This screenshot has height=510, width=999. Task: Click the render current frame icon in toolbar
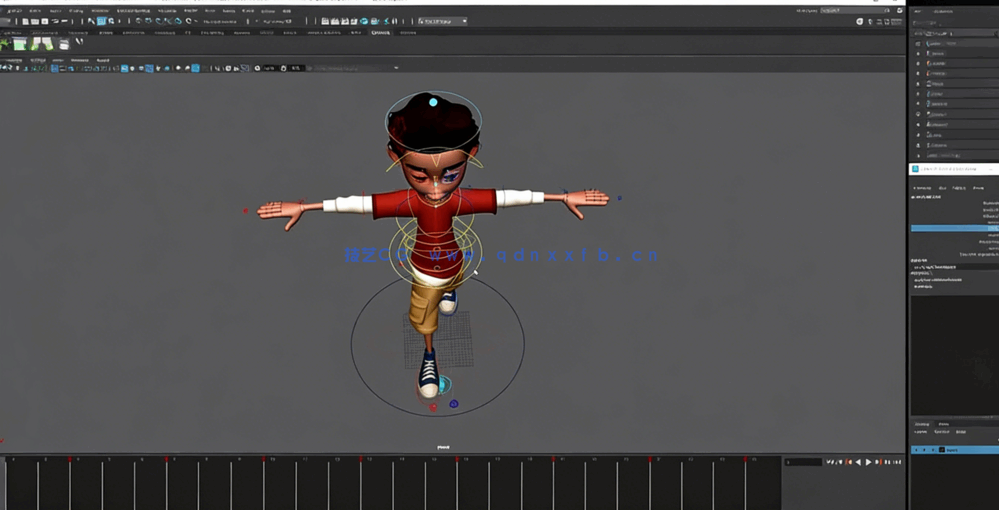tap(334, 21)
